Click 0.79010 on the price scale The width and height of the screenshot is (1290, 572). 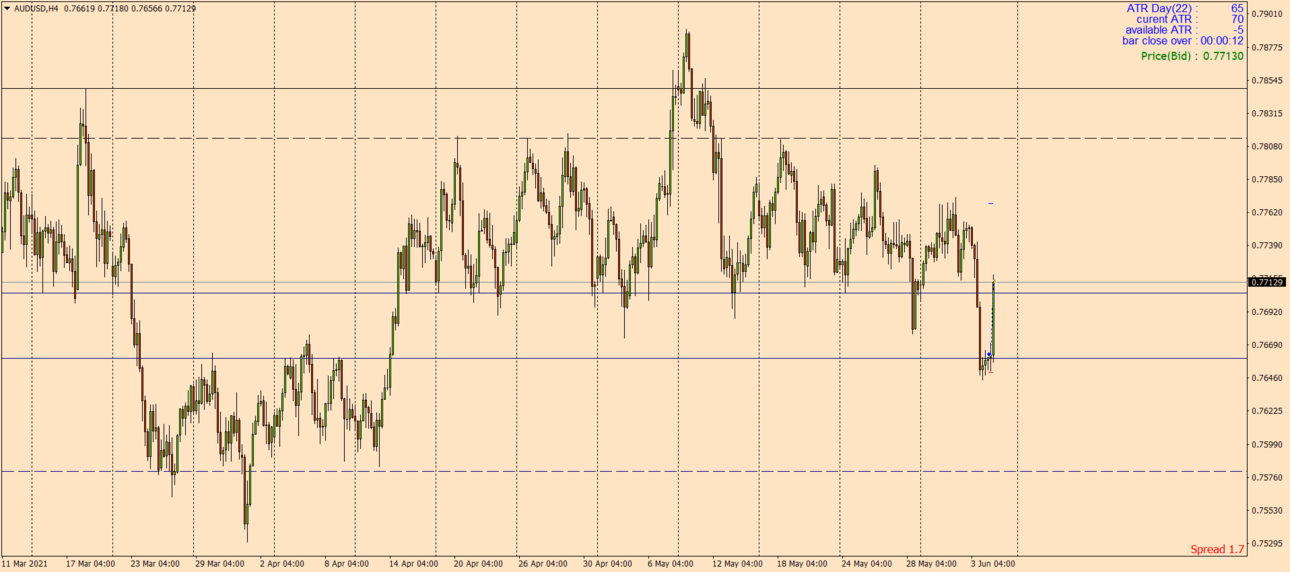coord(1267,14)
